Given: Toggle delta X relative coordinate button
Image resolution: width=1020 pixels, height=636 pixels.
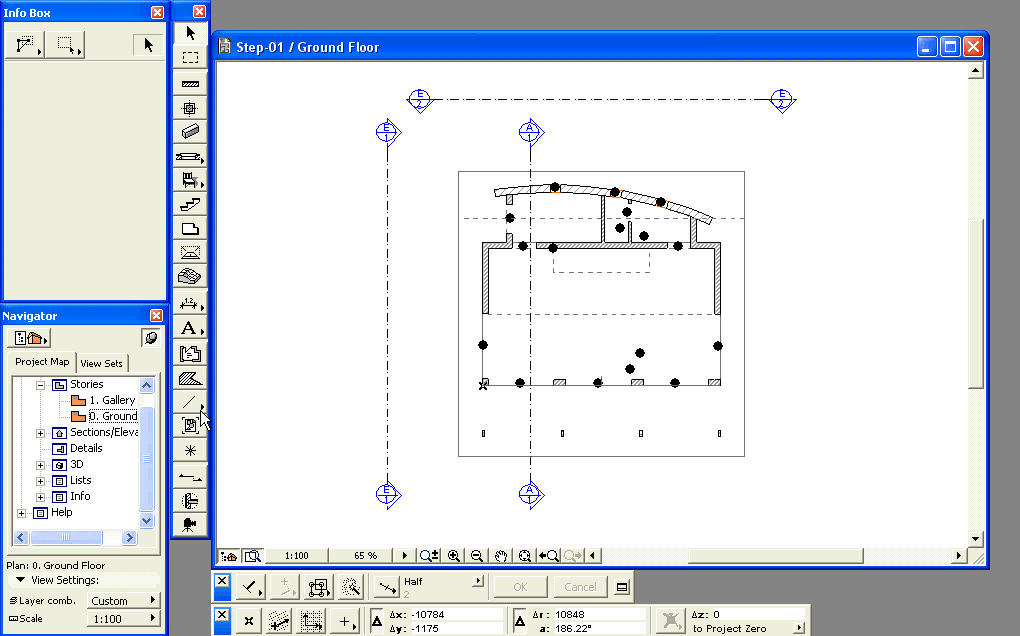Looking at the screenshot, I should pos(377,621).
